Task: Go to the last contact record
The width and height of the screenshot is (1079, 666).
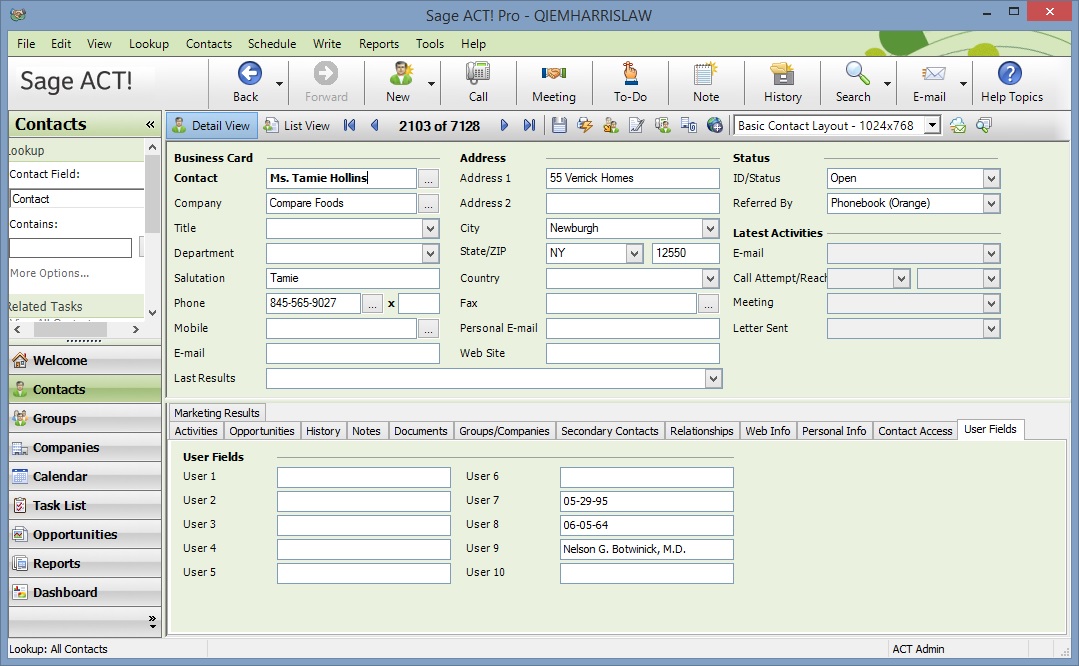Action: coord(529,125)
